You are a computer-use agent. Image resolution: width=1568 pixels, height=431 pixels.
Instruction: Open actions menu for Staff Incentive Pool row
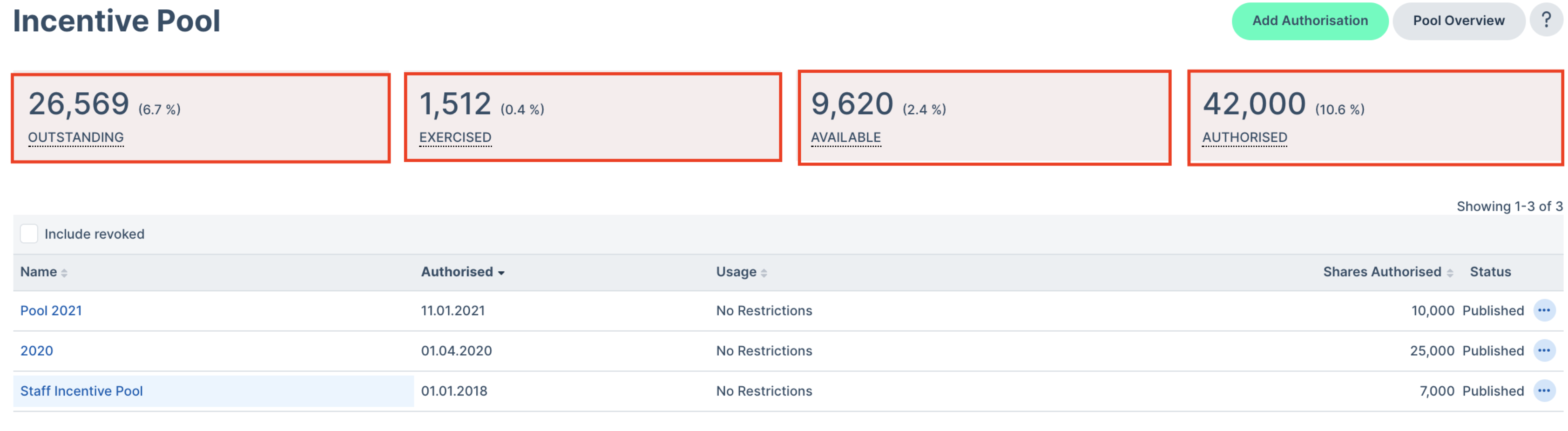[x=1544, y=391]
